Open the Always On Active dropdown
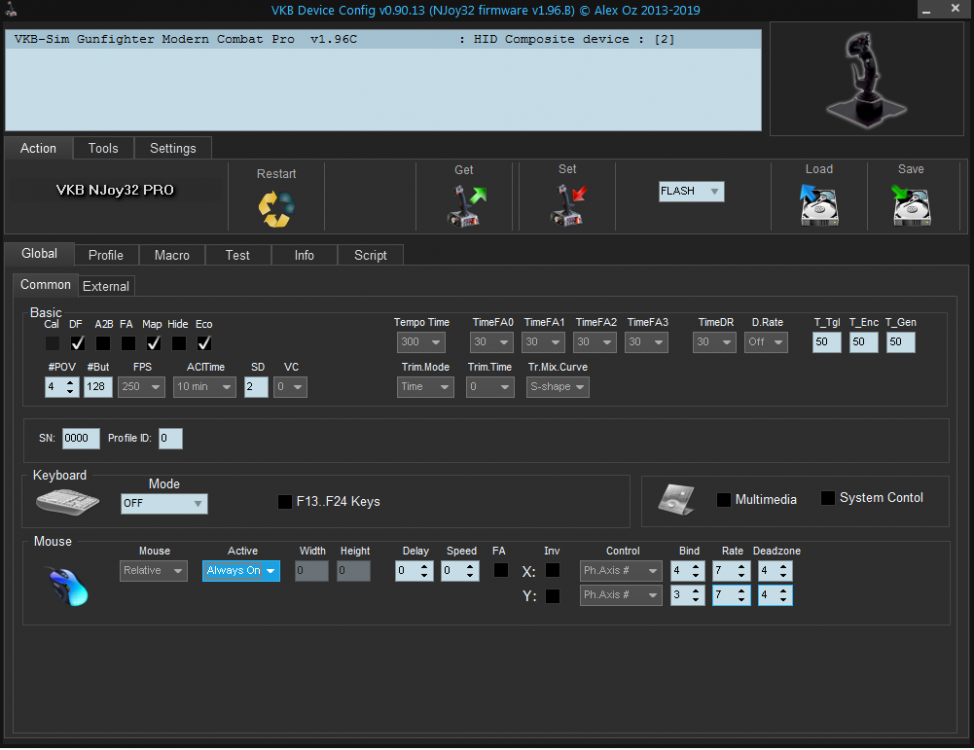This screenshot has width=974, height=750. pyautogui.click(x=241, y=571)
